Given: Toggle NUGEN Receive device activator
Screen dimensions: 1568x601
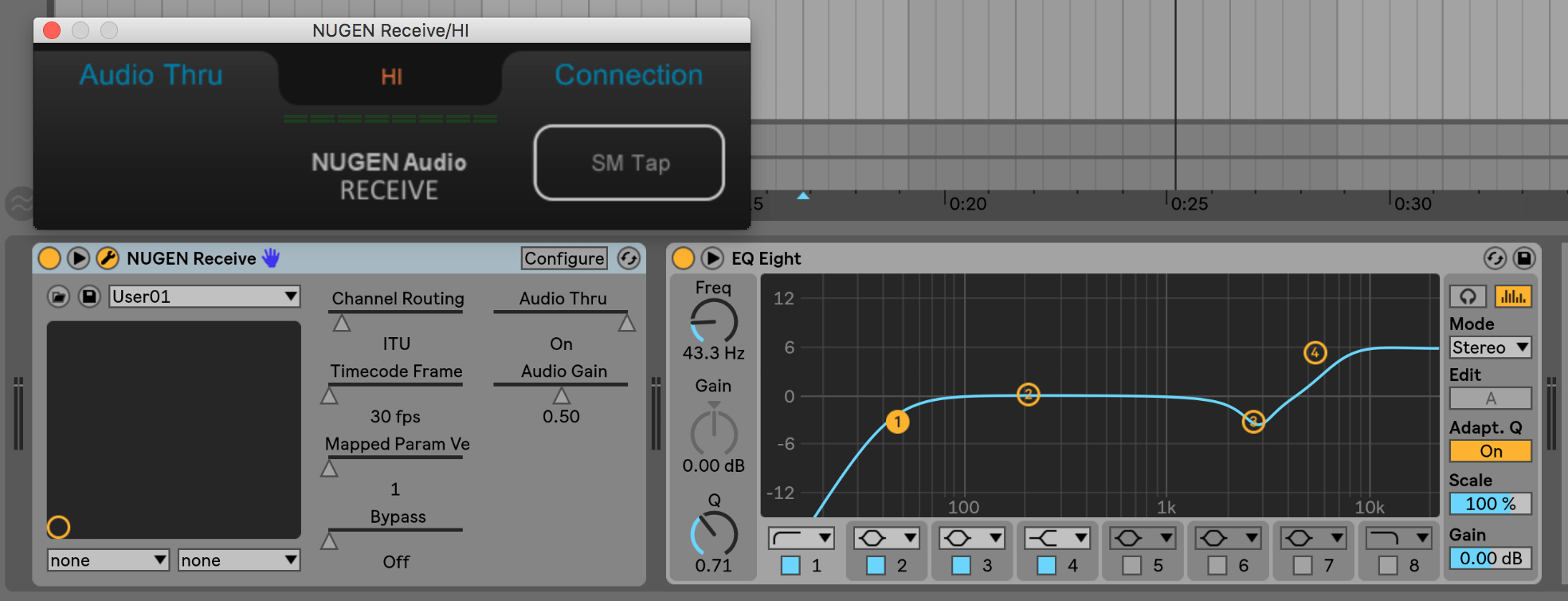Looking at the screenshot, I should click(49, 258).
